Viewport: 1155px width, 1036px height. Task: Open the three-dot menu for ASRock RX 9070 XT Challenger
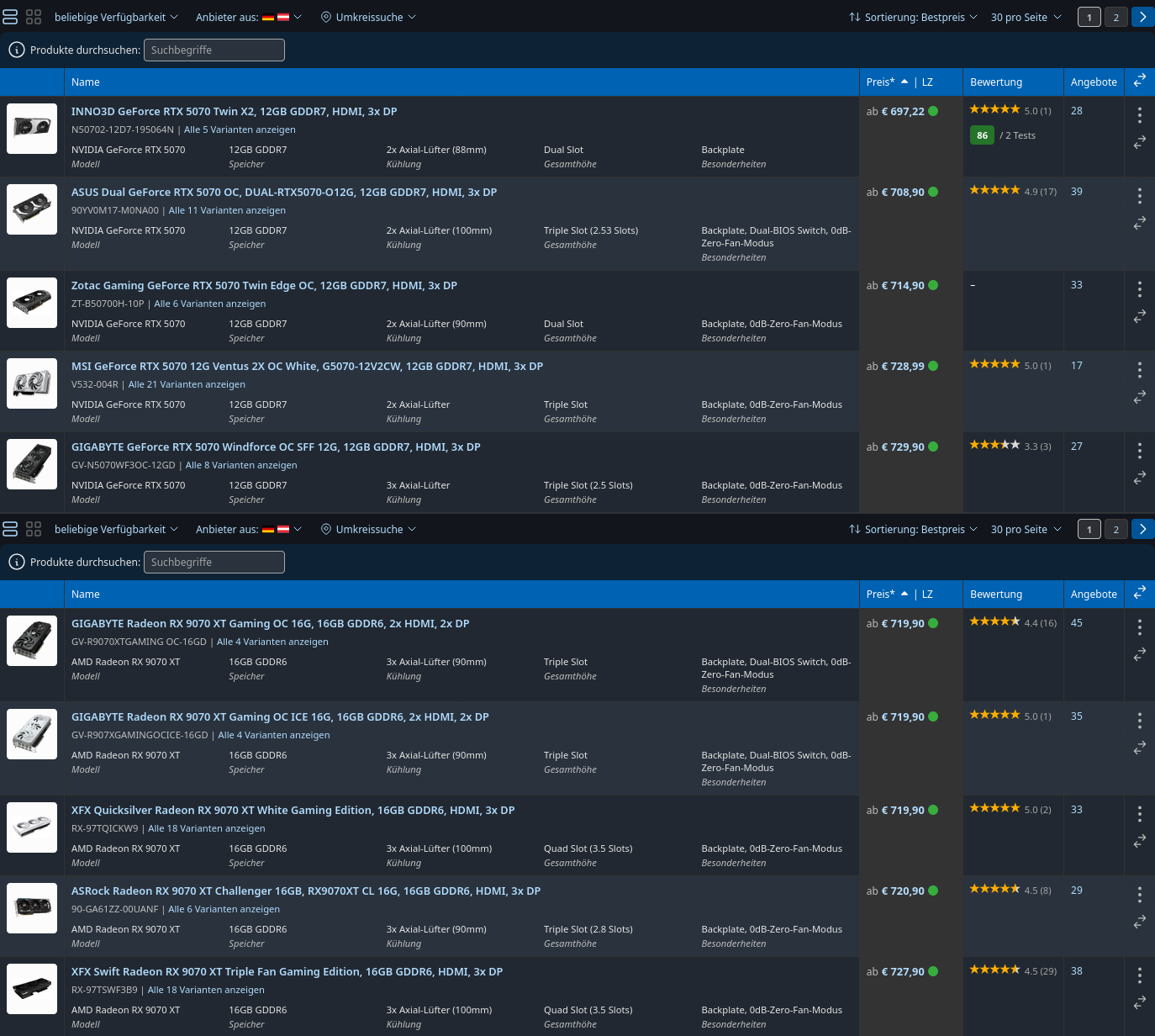[1140, 895]
